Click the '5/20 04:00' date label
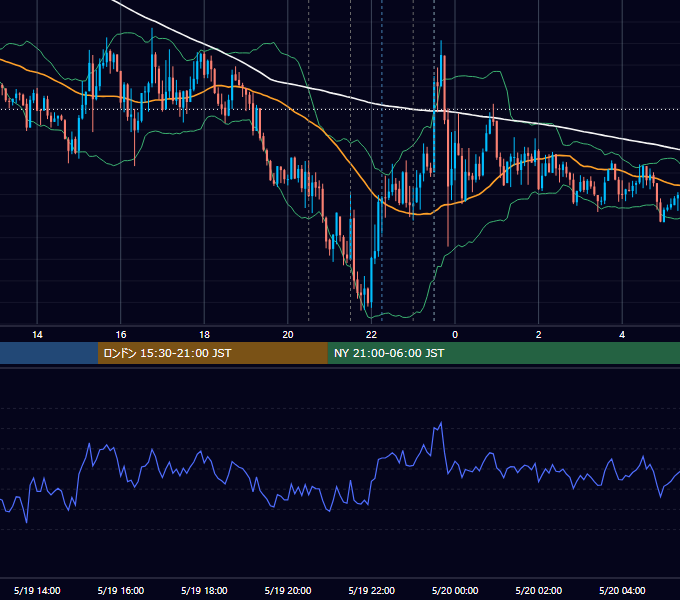The width and height of the screenshot is (680, 600). pos(622,590)
